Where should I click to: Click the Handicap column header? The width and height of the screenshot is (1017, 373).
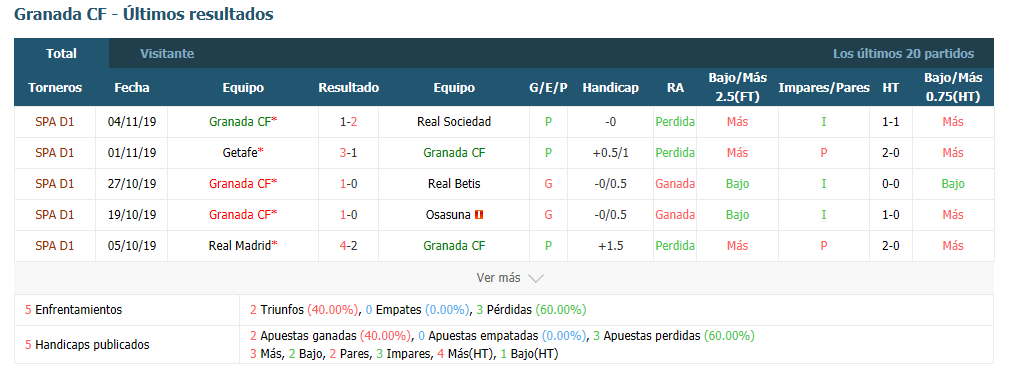tap(610, 88)
